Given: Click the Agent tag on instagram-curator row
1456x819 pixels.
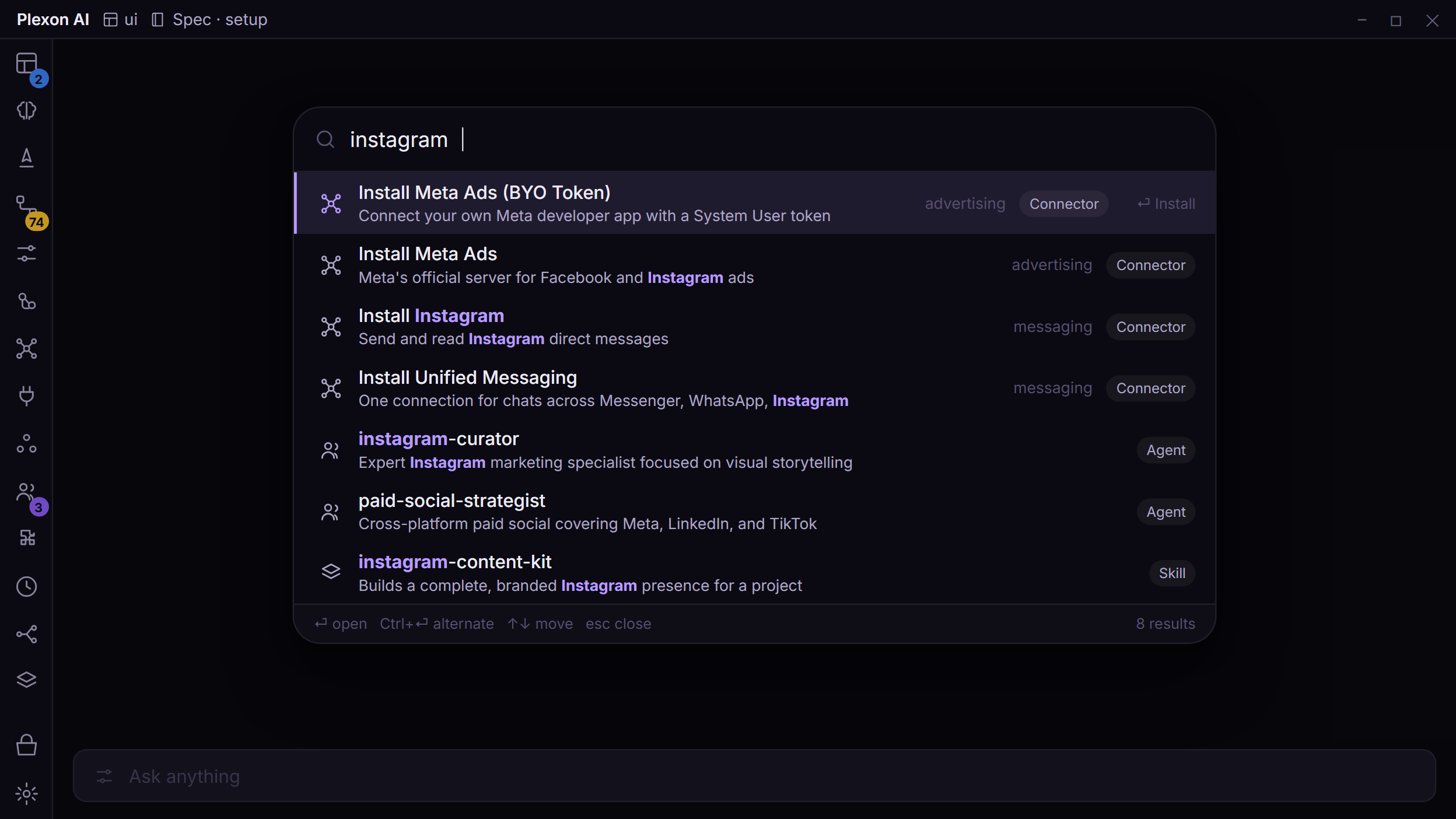Looking at the screenshot, I should coord(1166,450).
